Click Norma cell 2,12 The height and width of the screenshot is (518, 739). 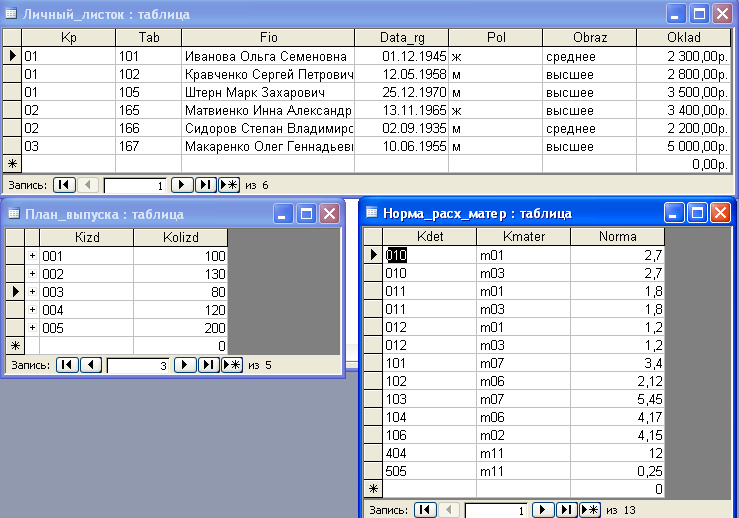coord(617,381)
